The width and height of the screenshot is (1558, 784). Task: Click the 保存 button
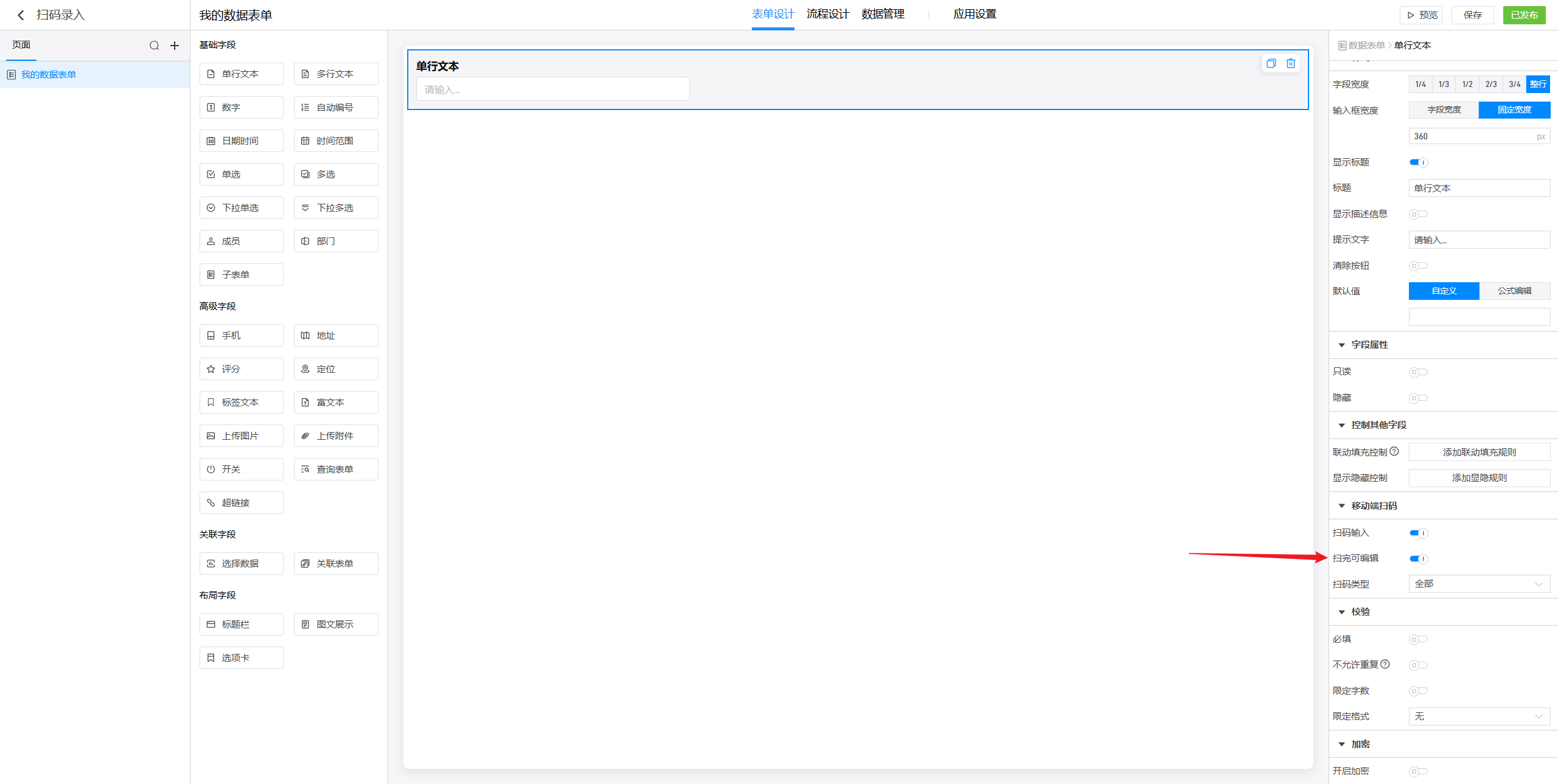click(1472, 15)
